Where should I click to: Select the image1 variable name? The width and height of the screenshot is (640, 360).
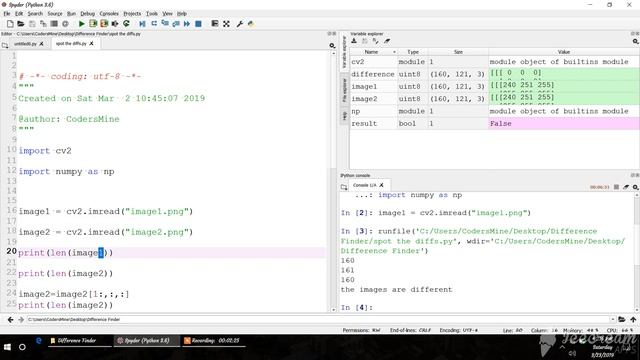click(364, 87)
